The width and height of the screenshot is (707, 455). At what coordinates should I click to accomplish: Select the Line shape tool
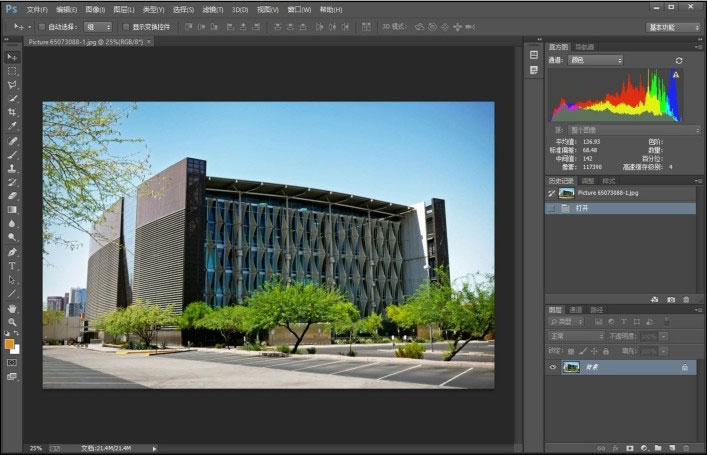point(12,294)
